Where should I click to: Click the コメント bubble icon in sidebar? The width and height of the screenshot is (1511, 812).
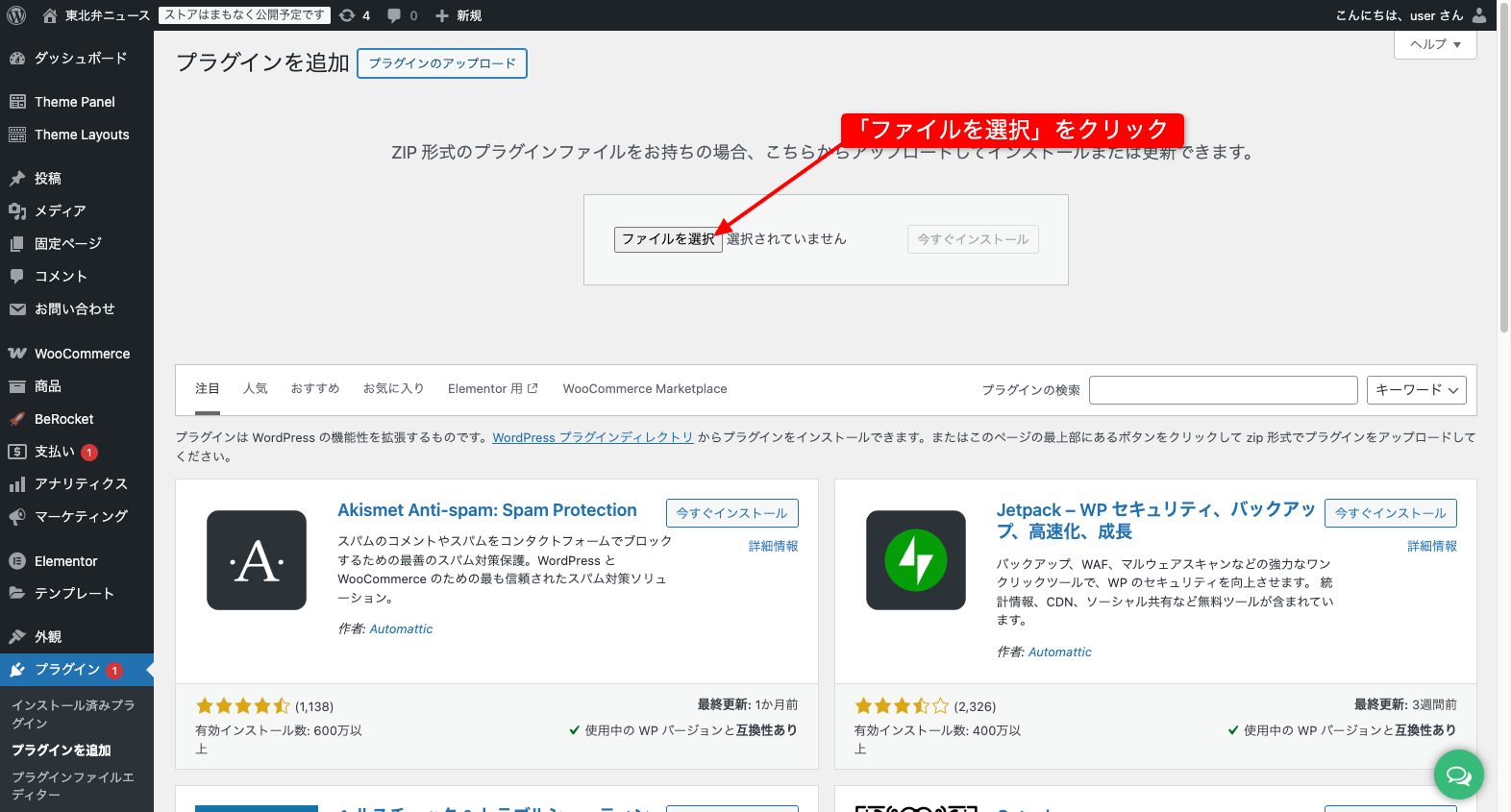tap(17, 277)
